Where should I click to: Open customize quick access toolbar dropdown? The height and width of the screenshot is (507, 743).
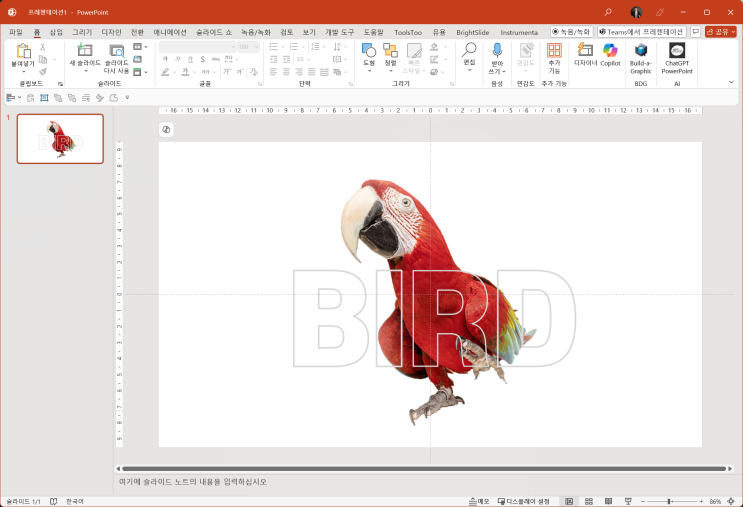tap(127, 98)
